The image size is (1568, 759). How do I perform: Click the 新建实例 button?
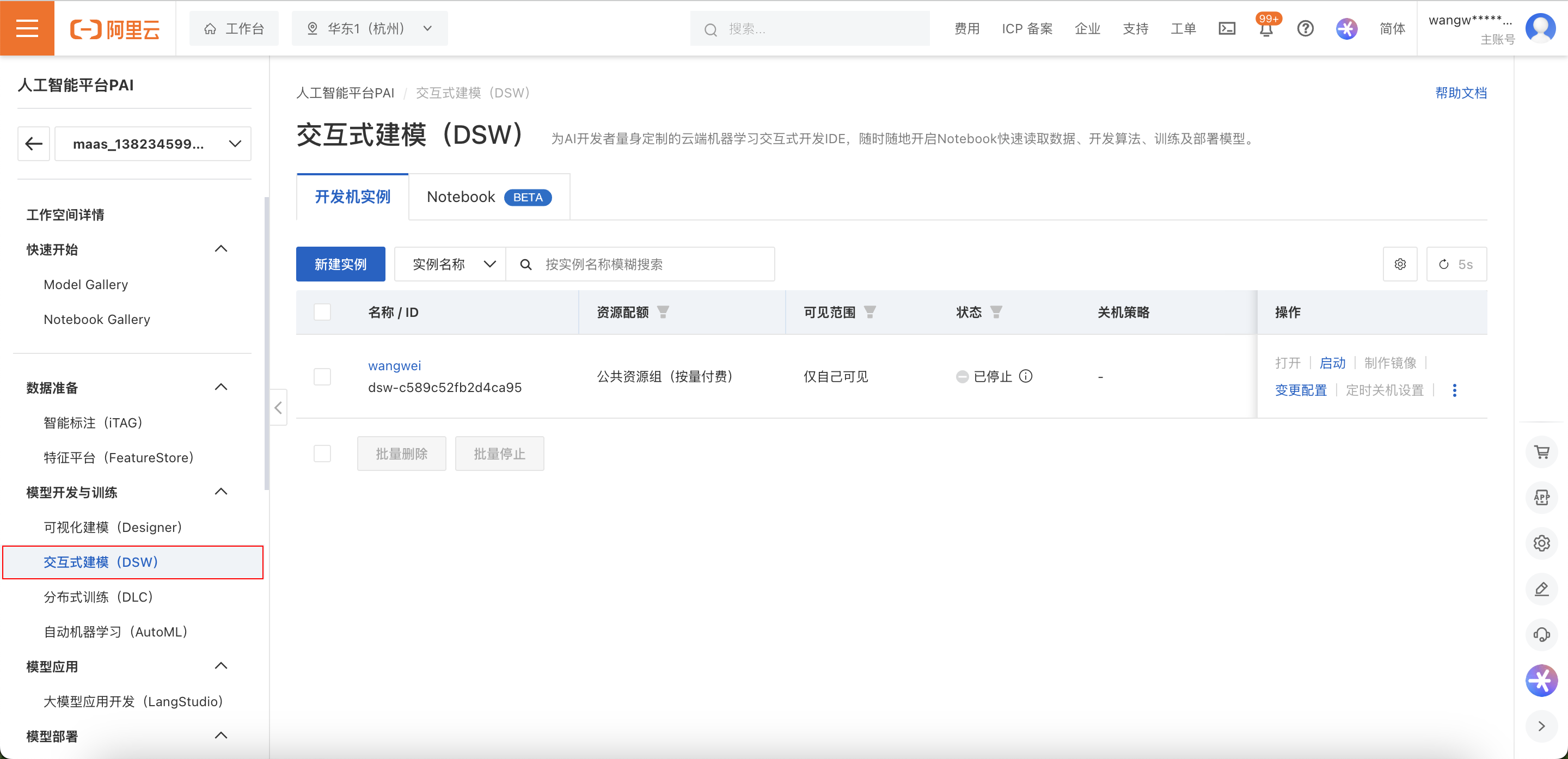(x=340, y=264)
